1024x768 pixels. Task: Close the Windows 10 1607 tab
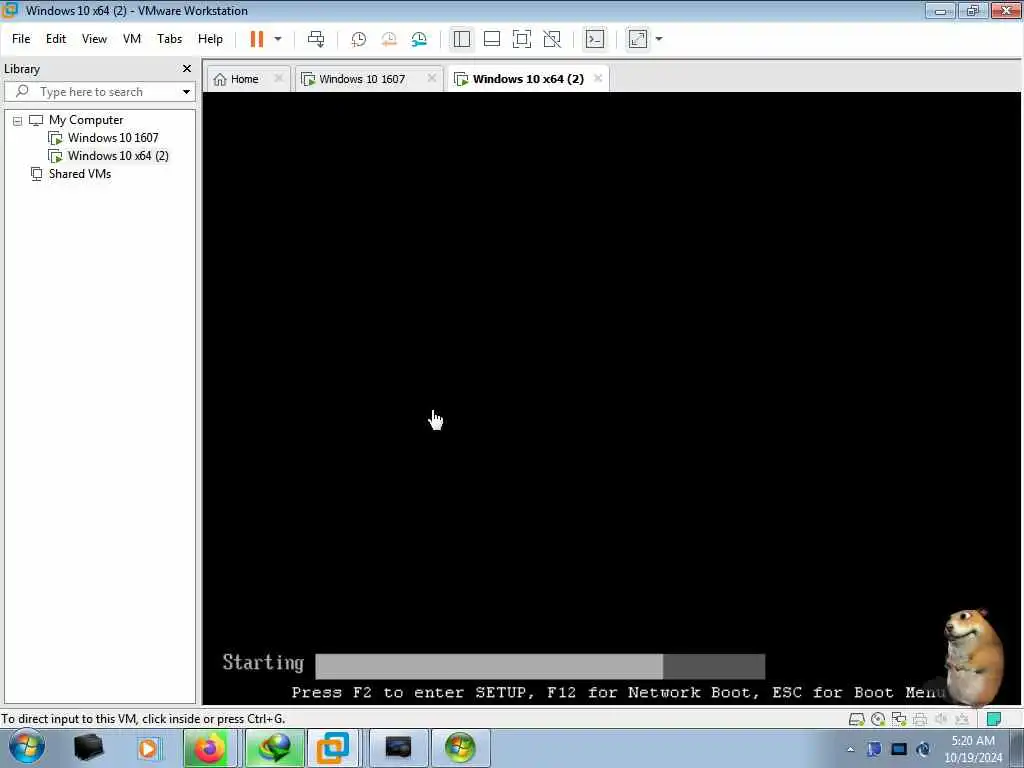click(432, 78)
